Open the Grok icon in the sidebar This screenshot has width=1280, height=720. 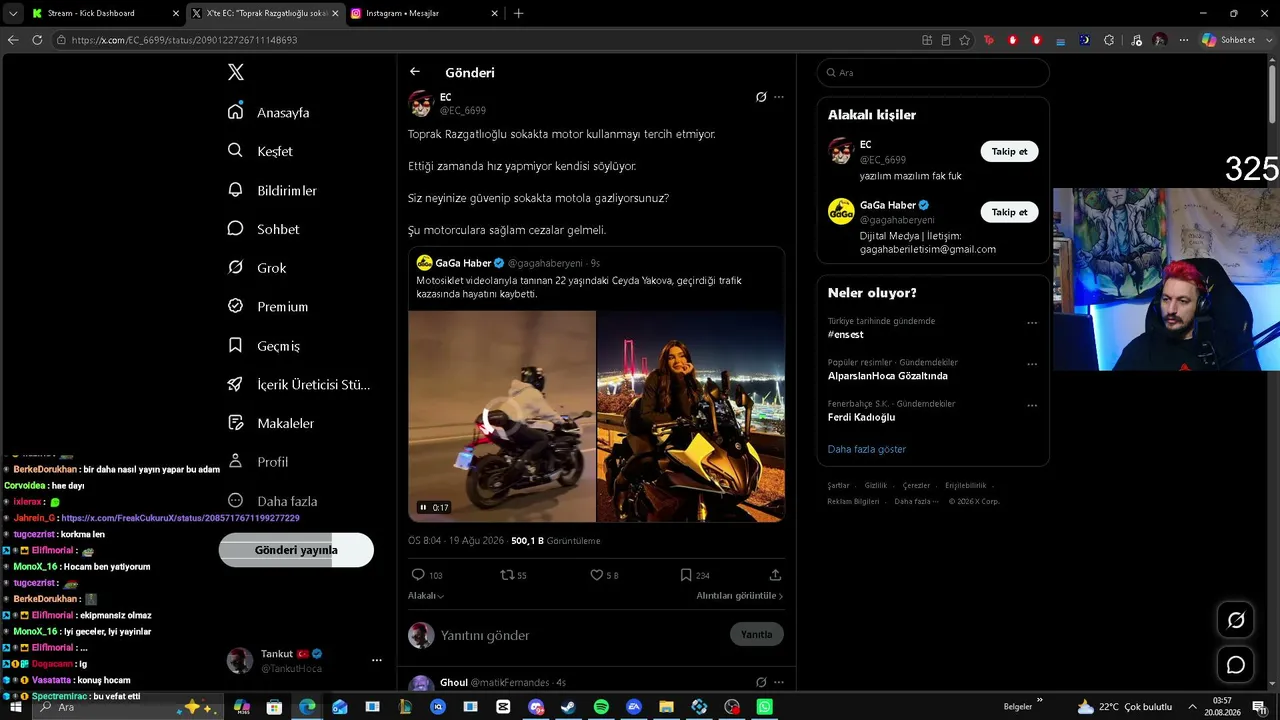(x=235, y=267)
